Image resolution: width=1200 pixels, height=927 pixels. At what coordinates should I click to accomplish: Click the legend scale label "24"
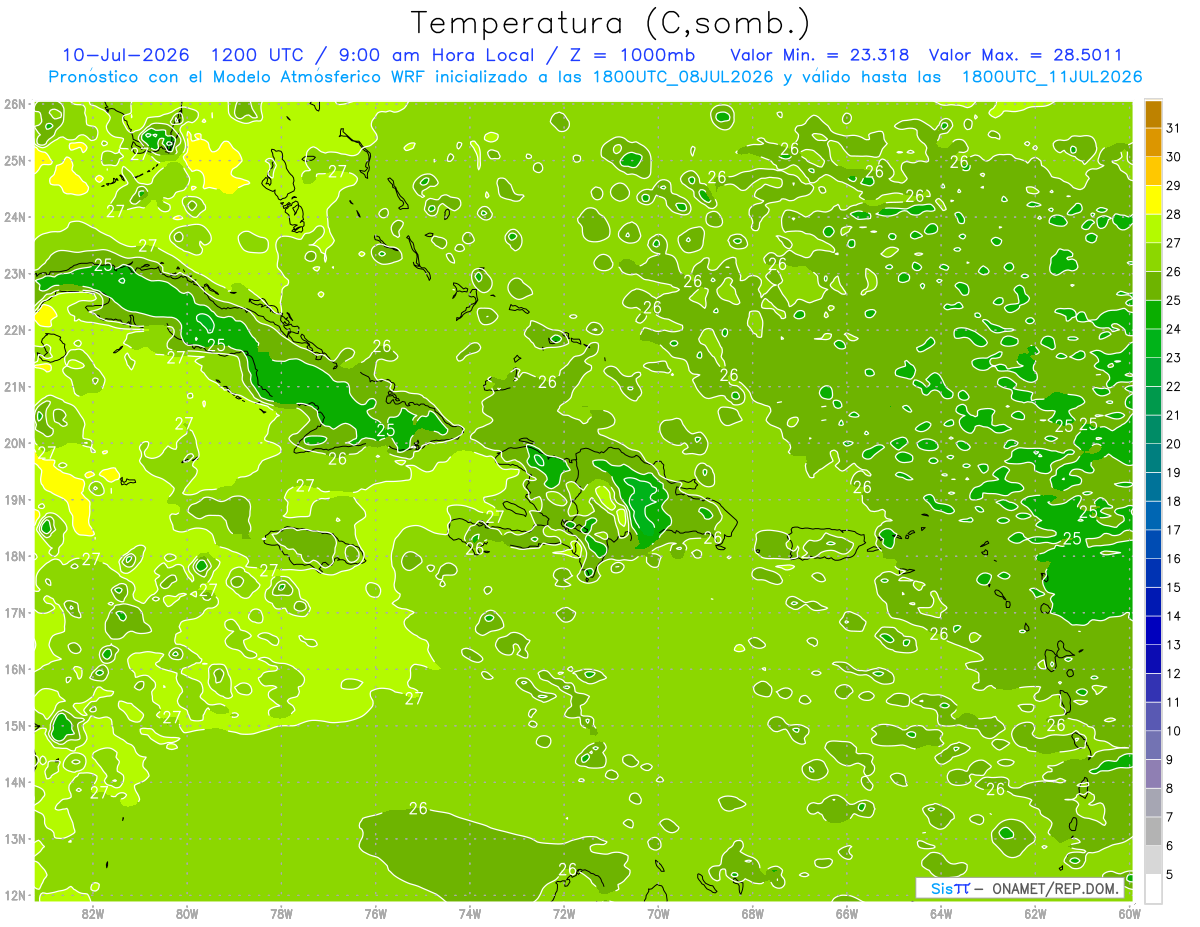point(1174,330)
